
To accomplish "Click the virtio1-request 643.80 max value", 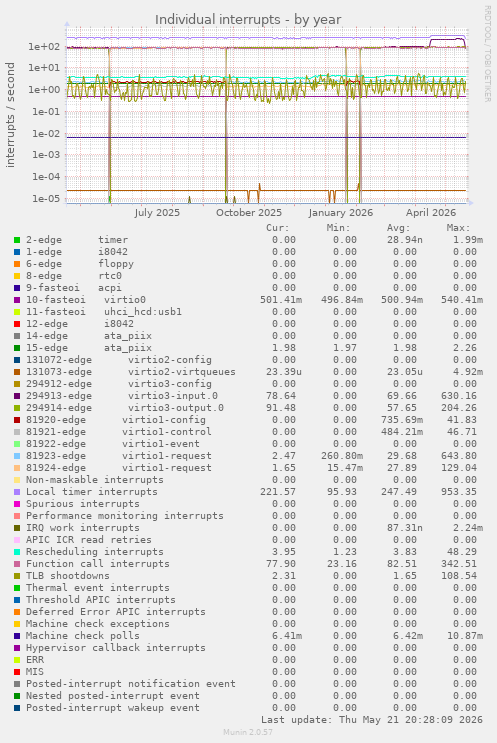I will click(461, 456).
